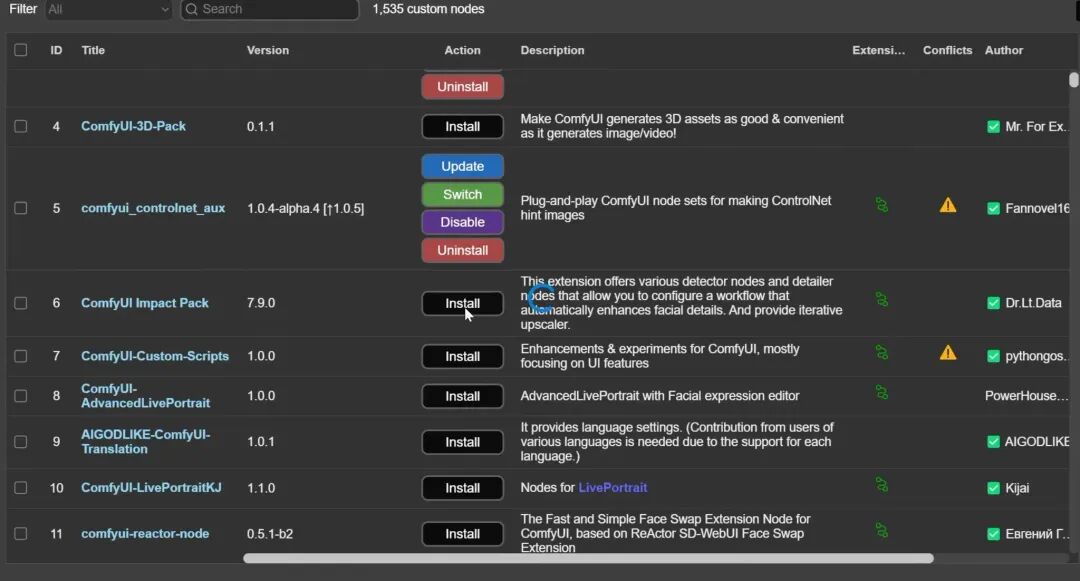Install ComfyUI-3D-Pack
The image size is (1080, 581).
pyautogui.click(x=463, y=127)
